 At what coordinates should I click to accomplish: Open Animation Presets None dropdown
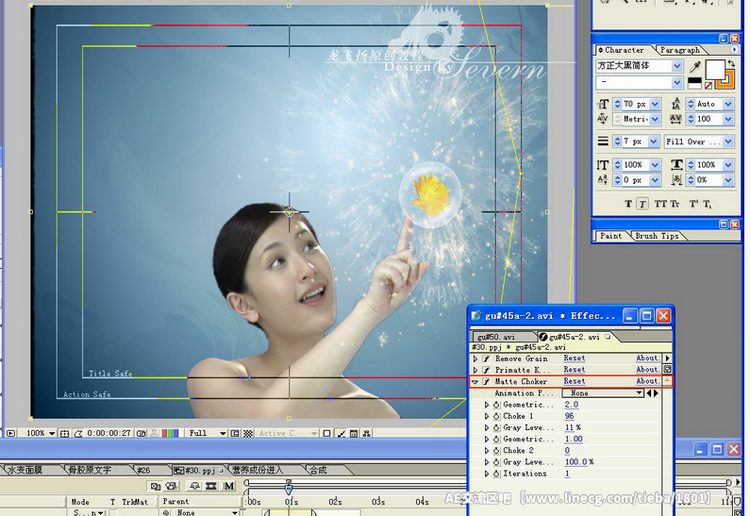603,393
